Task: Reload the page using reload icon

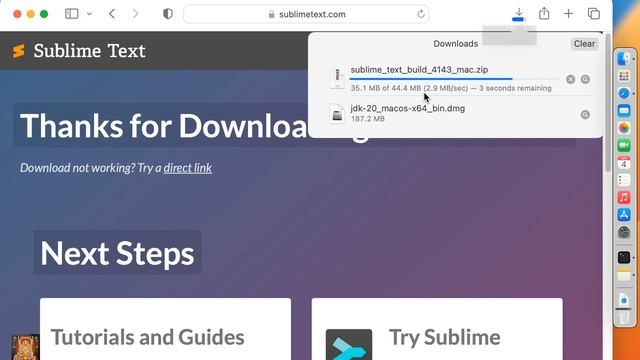Action: click(421, 14)
